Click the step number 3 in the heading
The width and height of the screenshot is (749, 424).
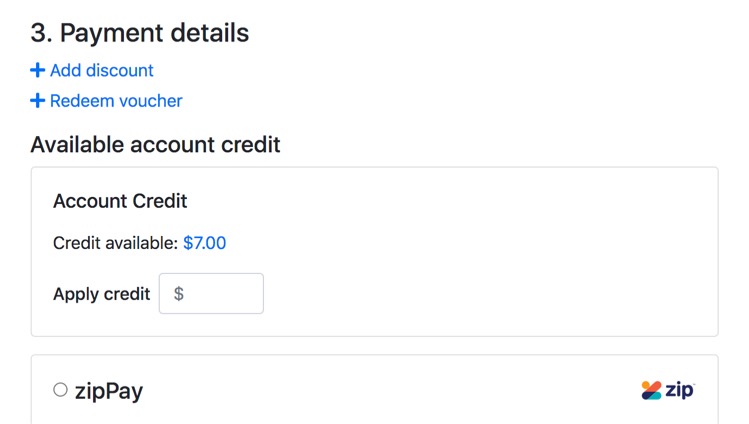40,33
